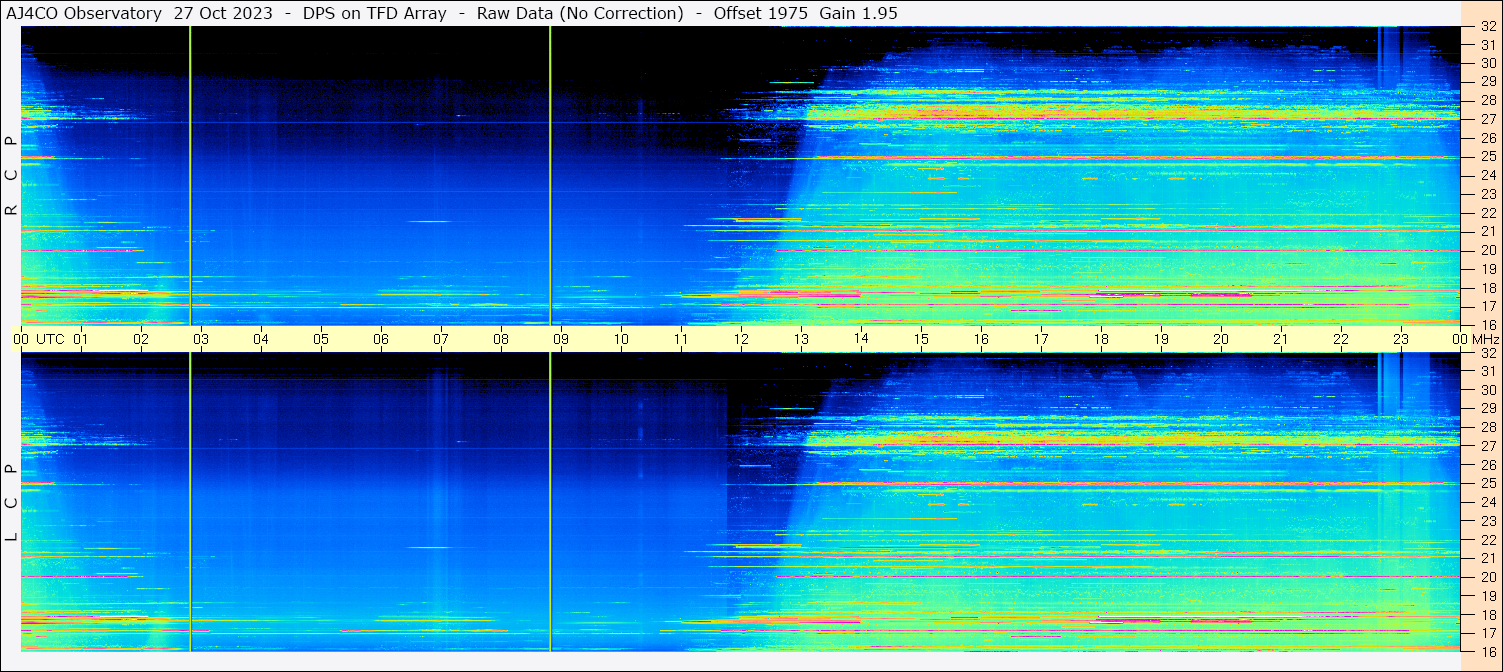Click the 23 hour label on the time axis
The width and height of the screenshot is (1503, 672).
(x=1401, y=339)
